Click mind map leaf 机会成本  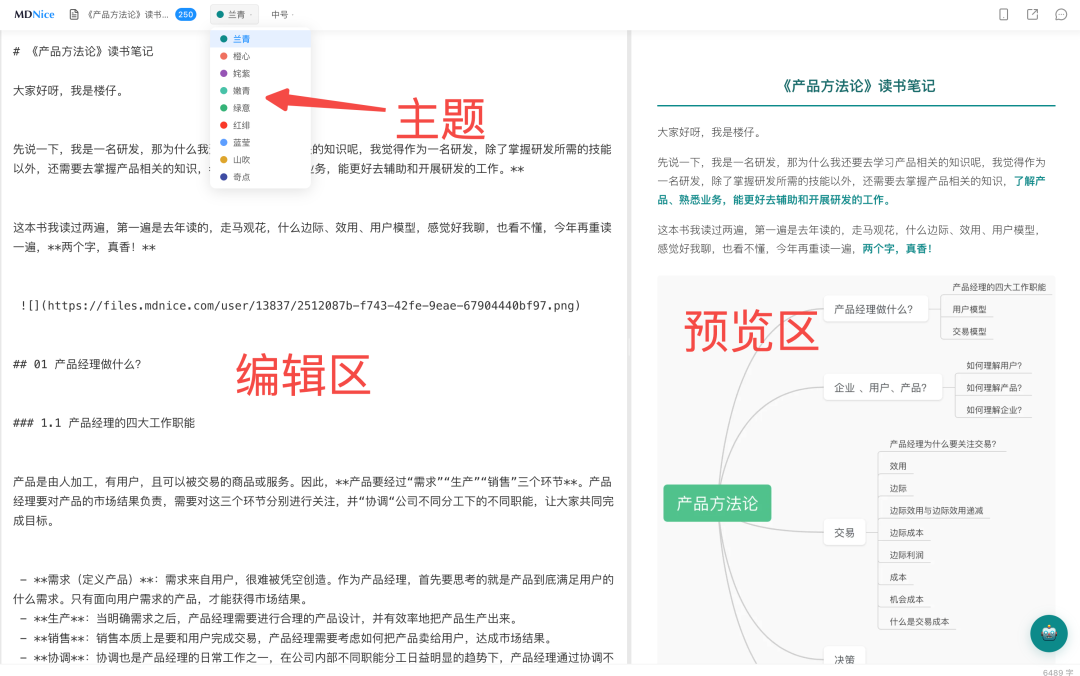pyautogui.click(x=906, y=600)
